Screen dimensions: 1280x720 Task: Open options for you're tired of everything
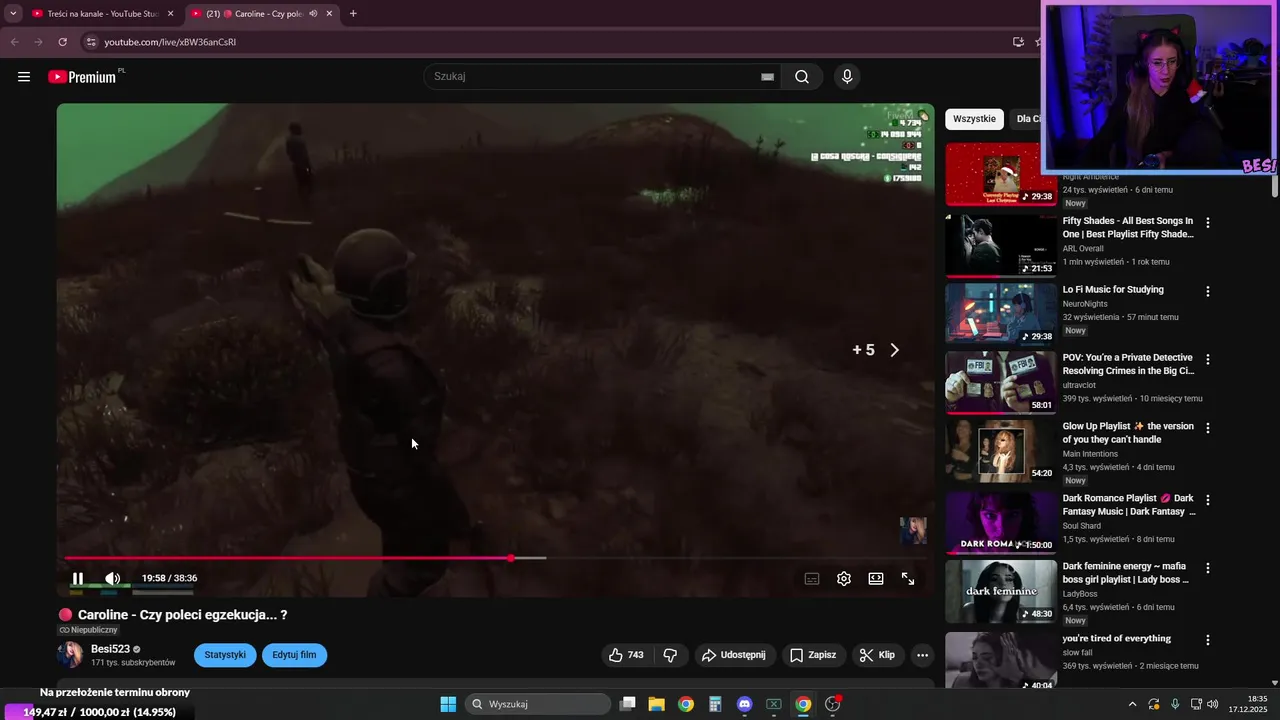click(x=1208, y=640)
